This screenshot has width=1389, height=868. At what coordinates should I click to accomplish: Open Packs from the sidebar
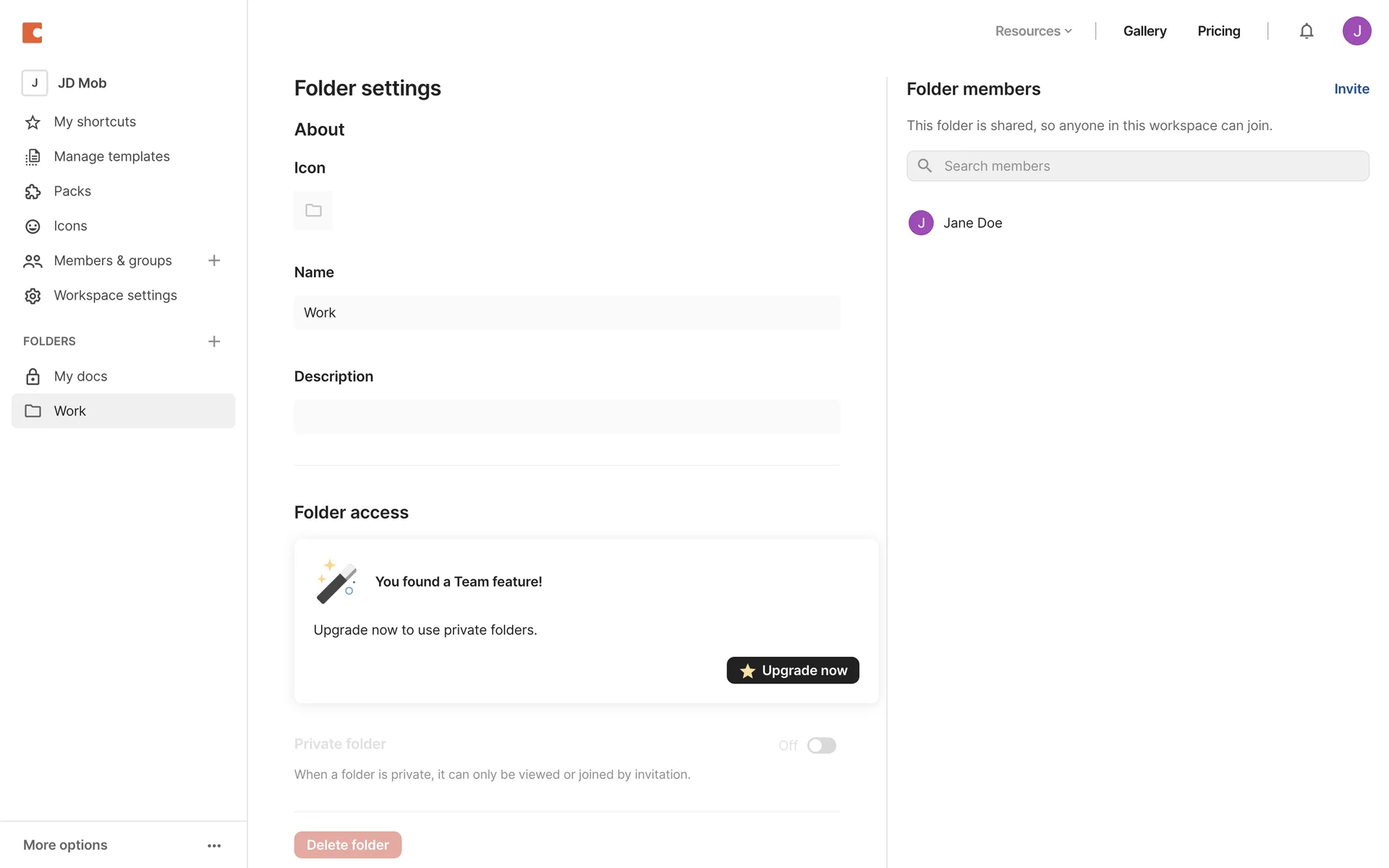pyautogui.click(x=72, y=191)
